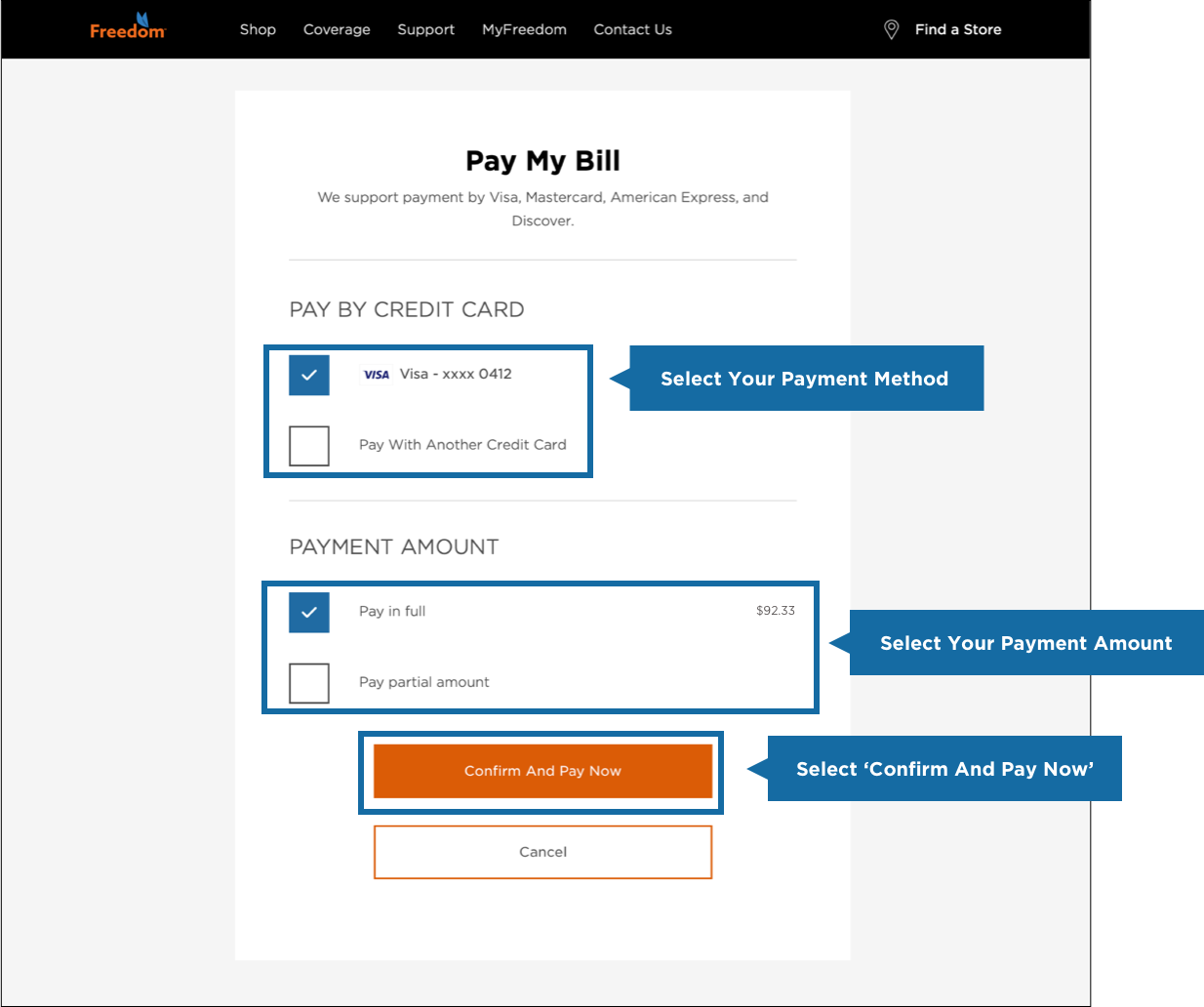This screenshot has width=1204, height=1007.
Task: Click the Visa card logo icon
Action: [x=377, y=375]
